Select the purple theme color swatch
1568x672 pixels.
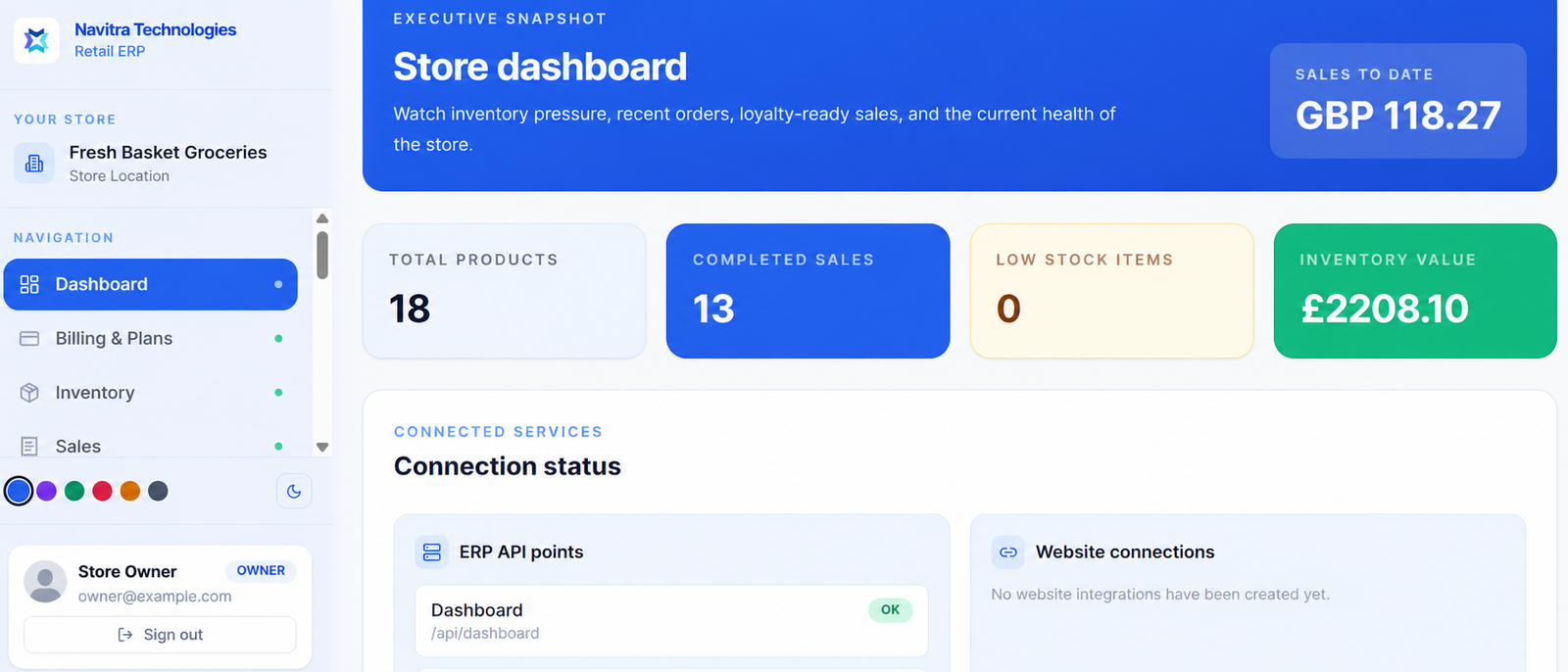(46, 491)
